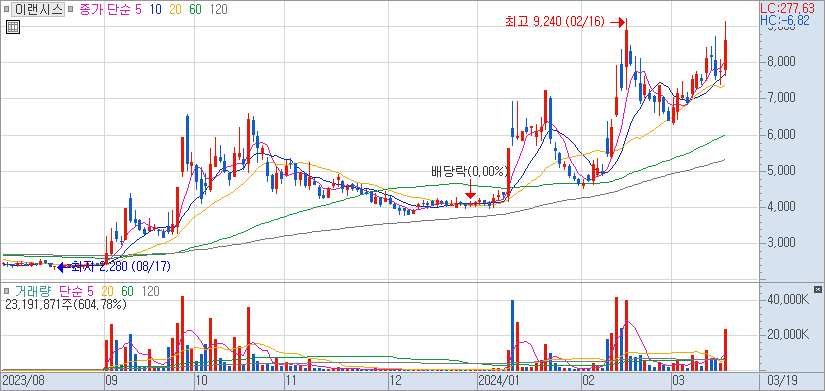Select the price 10-day average label
Viewport: 825px width, 391px height.
click(x=155, y=9)
